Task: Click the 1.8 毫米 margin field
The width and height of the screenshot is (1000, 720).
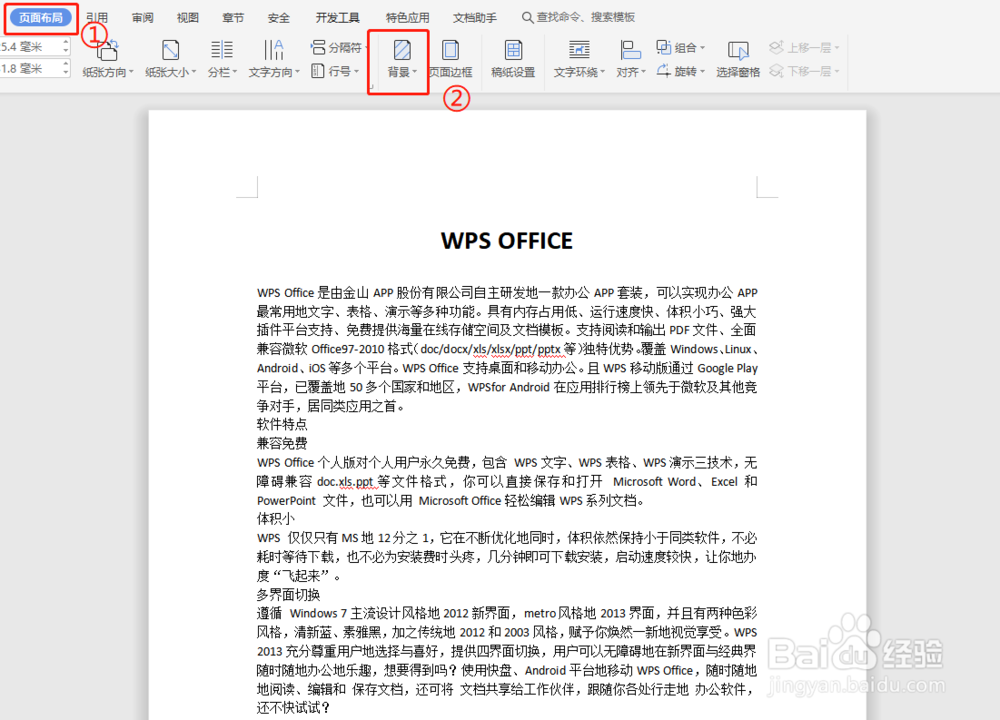Action: click(x=30, y=68)
